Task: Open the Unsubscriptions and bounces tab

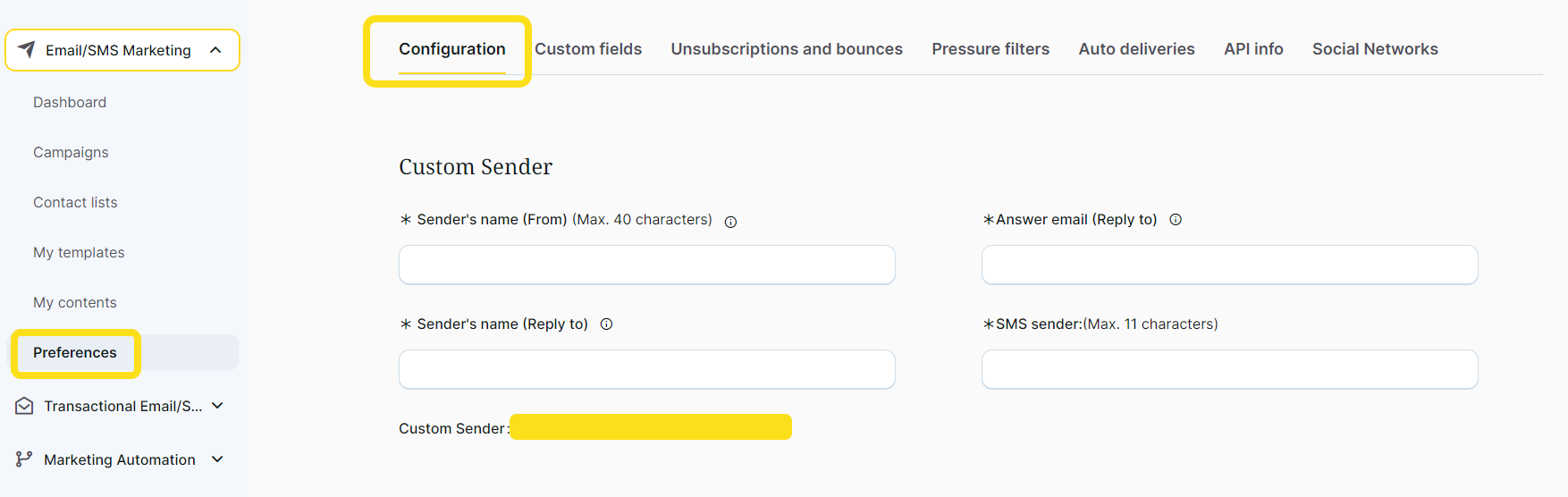Action: pyautogui.click(x=787, y=49)
